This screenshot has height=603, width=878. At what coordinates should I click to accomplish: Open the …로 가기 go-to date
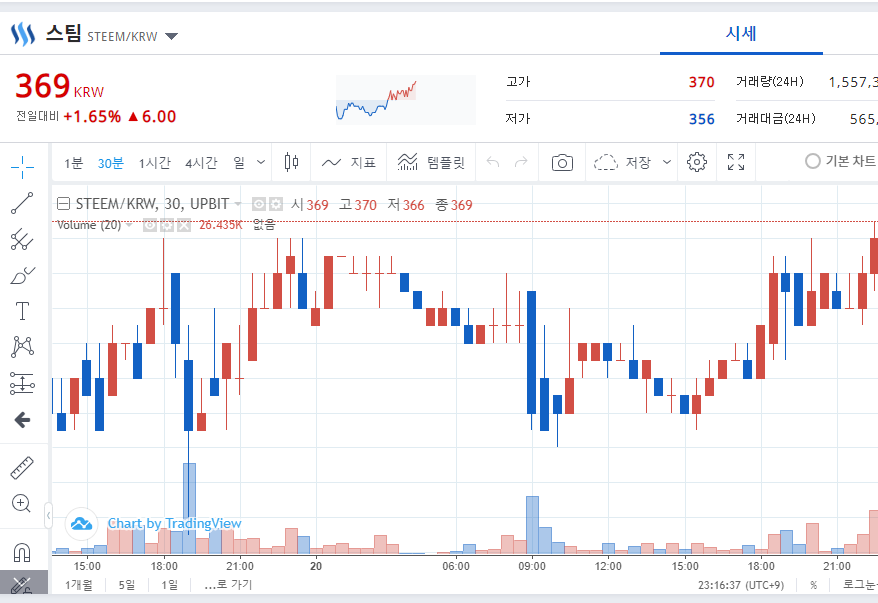228,585
